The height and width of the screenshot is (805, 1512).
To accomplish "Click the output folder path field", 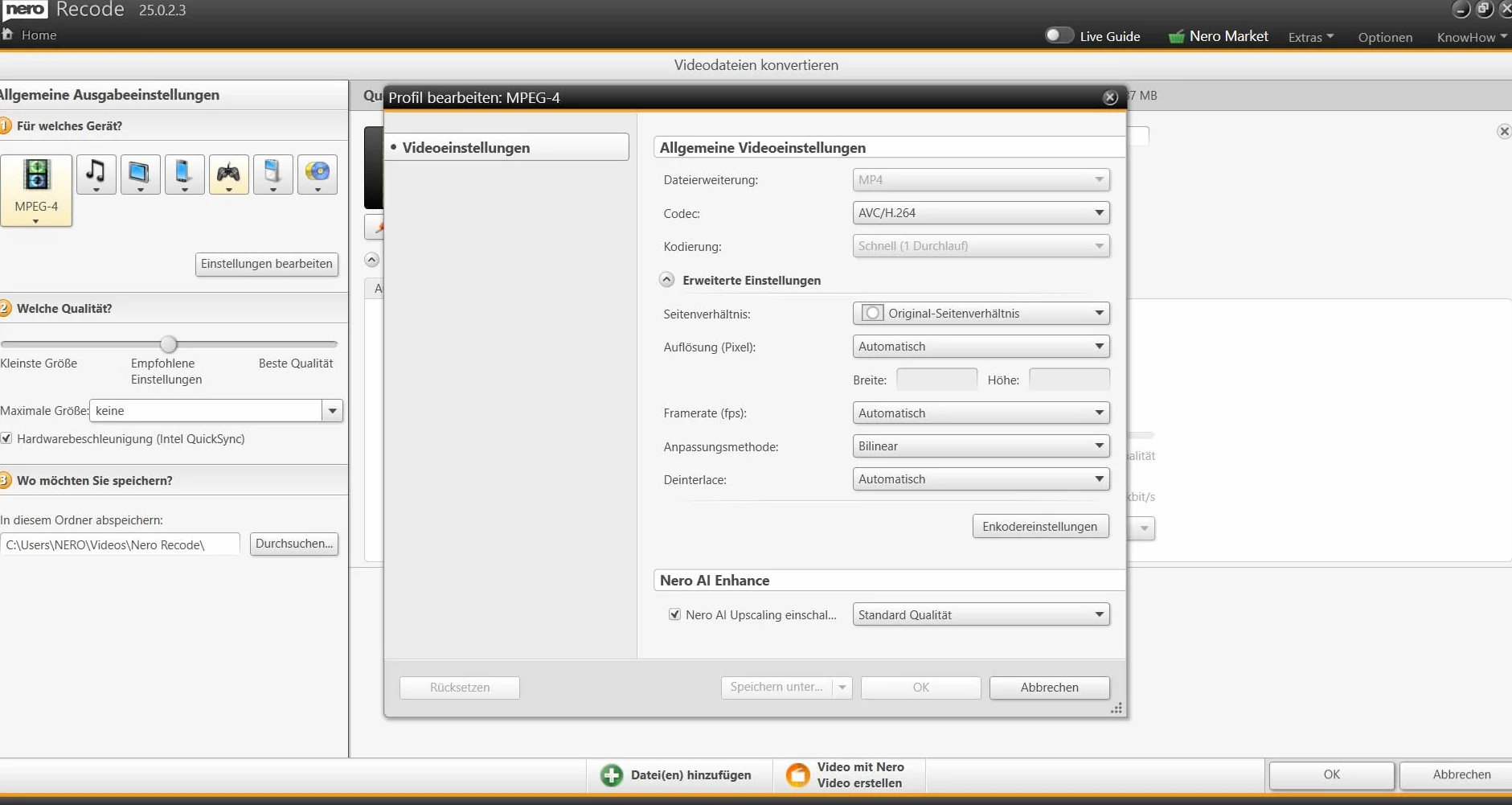I will tap(121, 544).
